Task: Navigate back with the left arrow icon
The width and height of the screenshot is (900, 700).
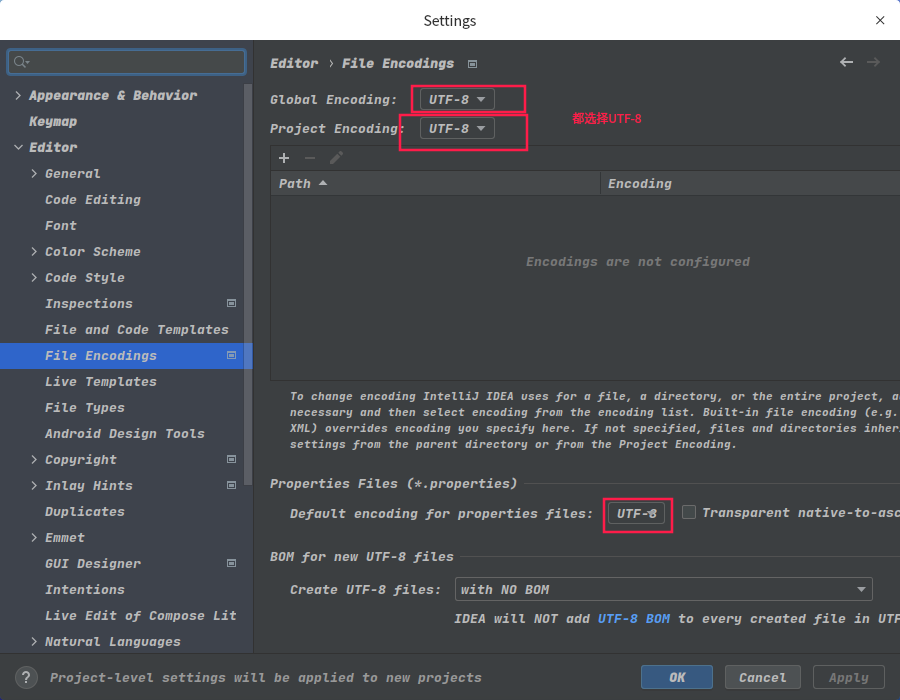Action: pyautogui.click(x=846, y=62)
